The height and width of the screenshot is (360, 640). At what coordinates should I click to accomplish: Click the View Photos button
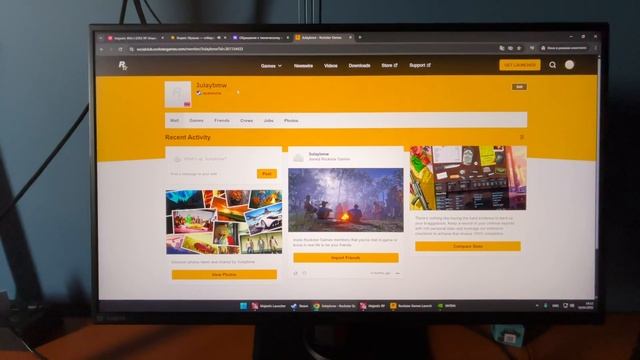pyautogui.click(x=224, y=275)
